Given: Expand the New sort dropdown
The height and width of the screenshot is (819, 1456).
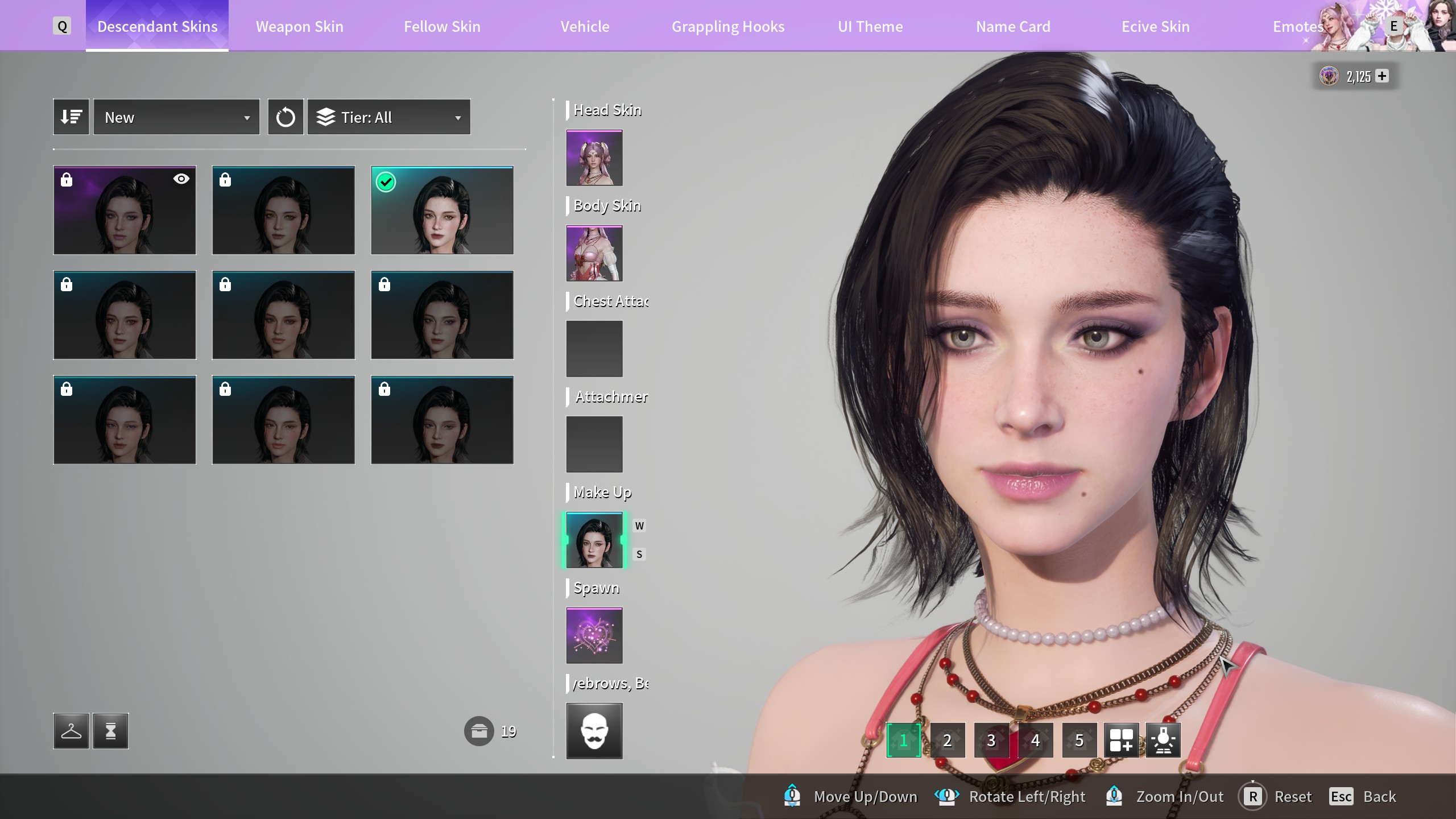Looking at the screenshot, I should (176, 117).
